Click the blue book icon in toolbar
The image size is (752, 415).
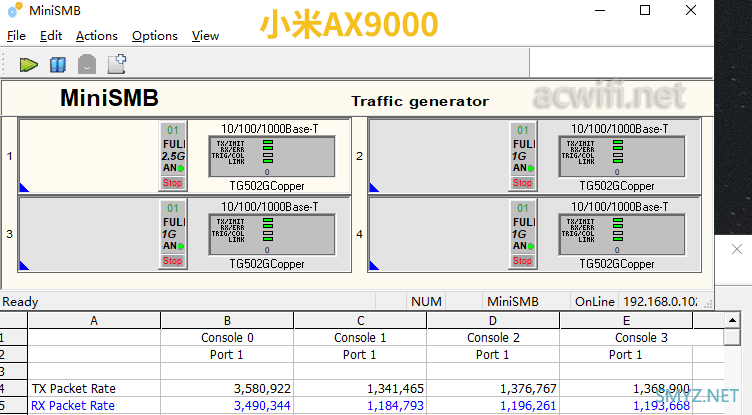tap(58, 64)
